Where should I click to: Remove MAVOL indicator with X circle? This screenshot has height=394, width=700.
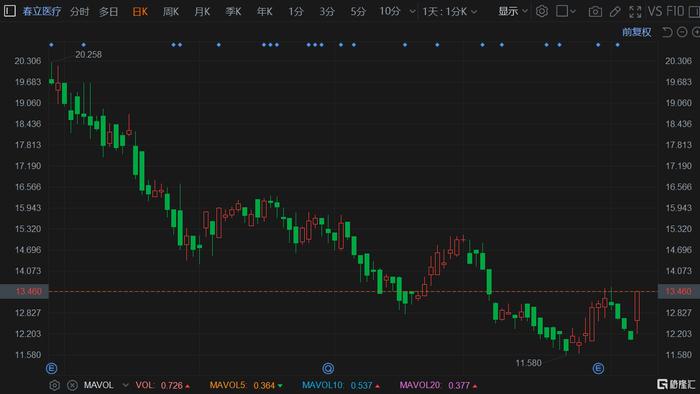point(72,385)
